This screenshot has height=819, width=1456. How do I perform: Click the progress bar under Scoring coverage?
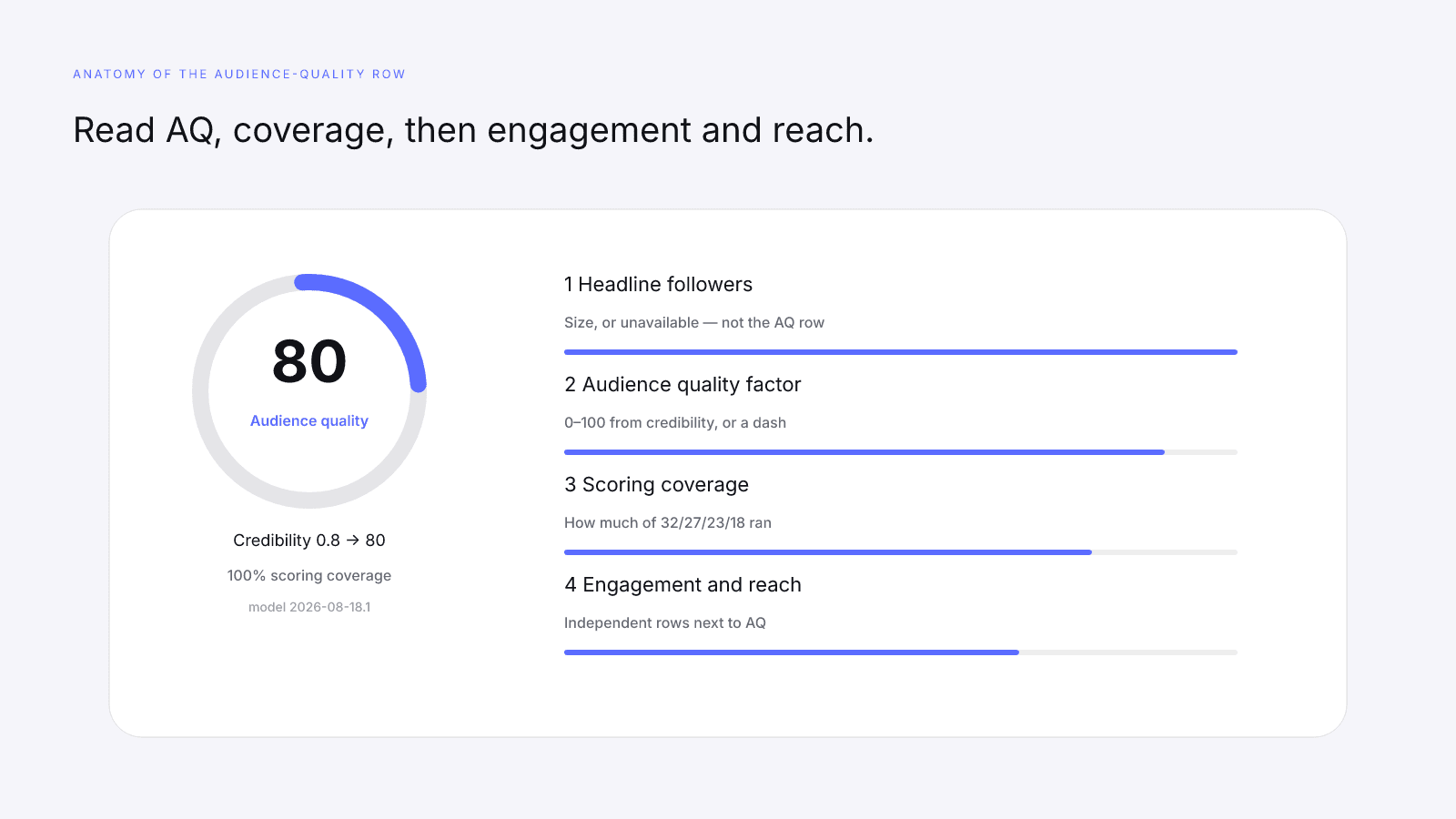(901, 552)
